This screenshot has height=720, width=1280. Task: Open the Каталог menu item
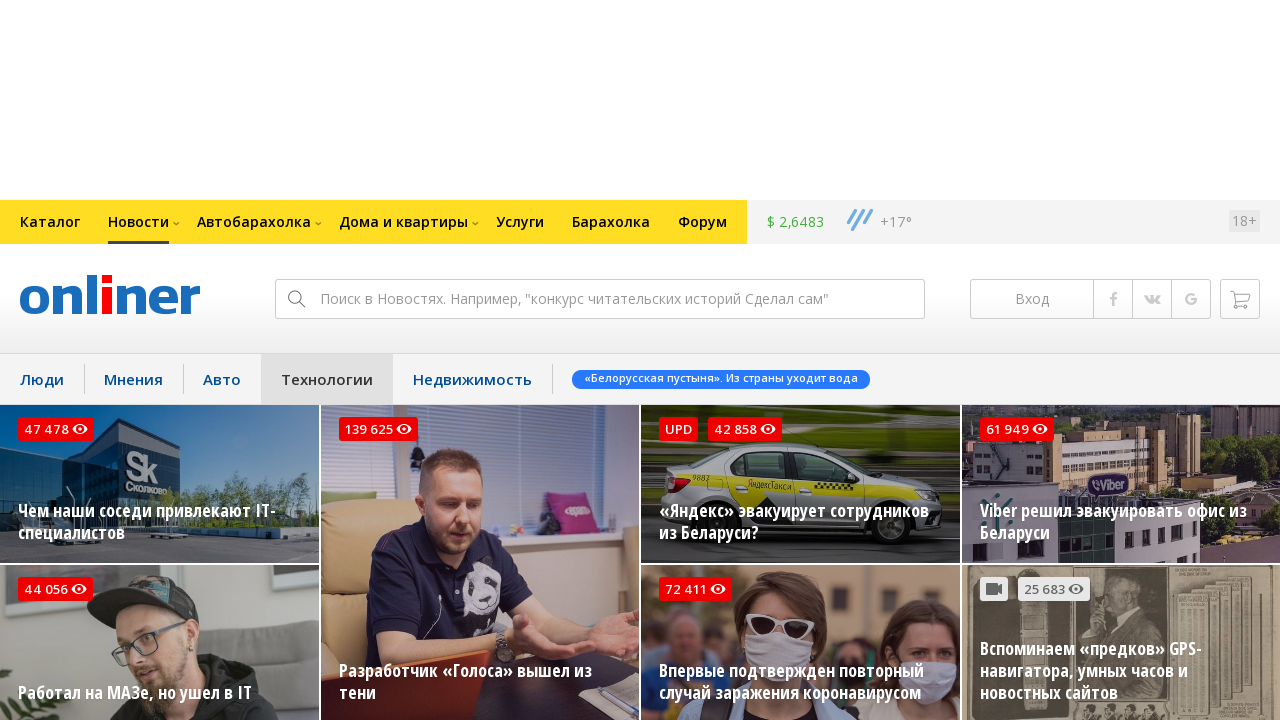pyautogui.click(x=50, y=222)
